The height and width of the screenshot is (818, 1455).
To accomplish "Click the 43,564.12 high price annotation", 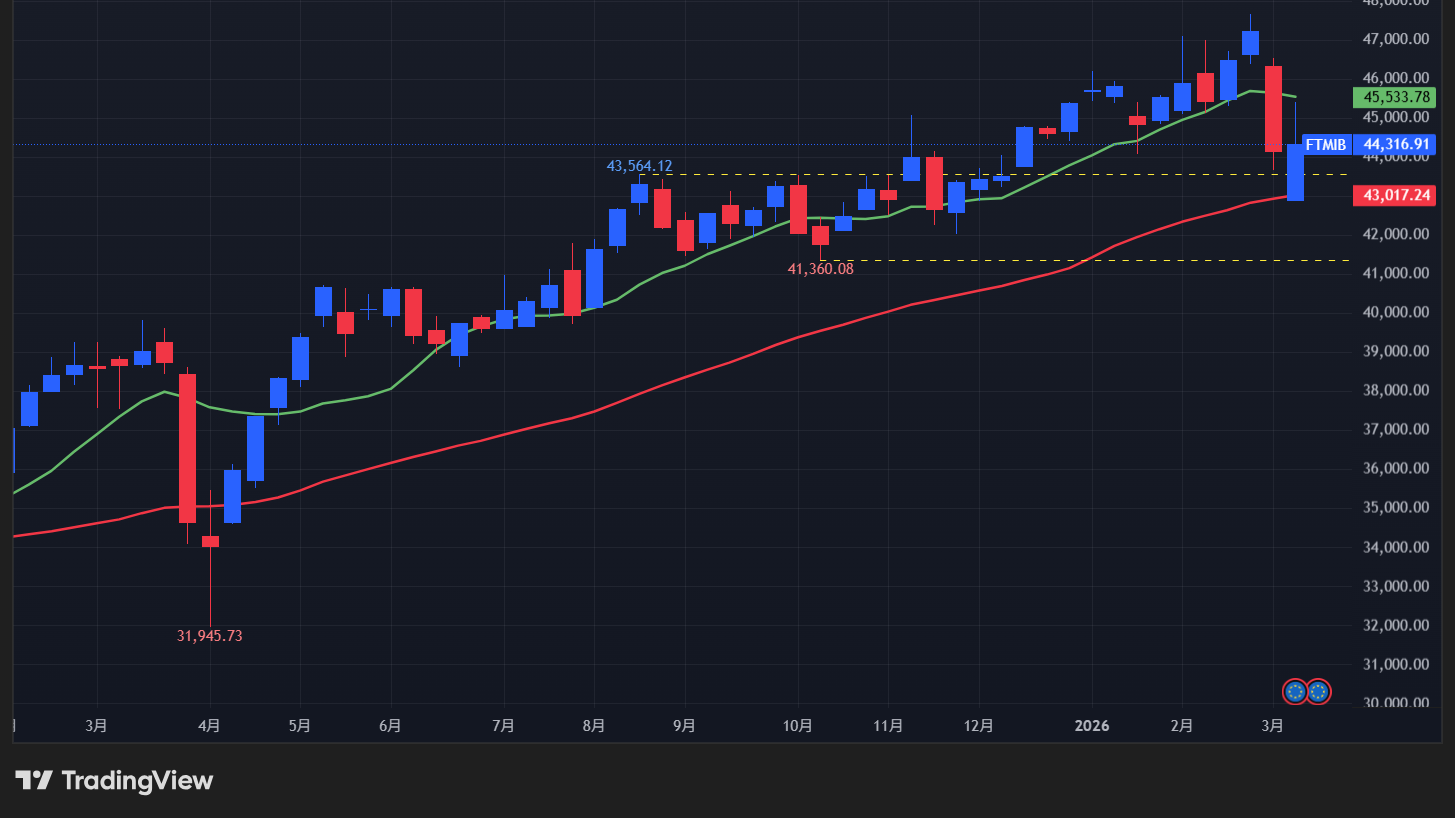I will 639,166.
